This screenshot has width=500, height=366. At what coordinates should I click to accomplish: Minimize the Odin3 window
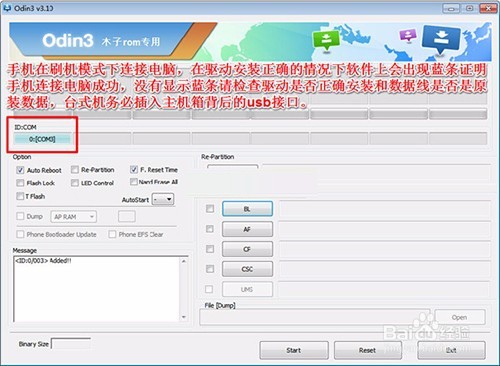point(451,8)
